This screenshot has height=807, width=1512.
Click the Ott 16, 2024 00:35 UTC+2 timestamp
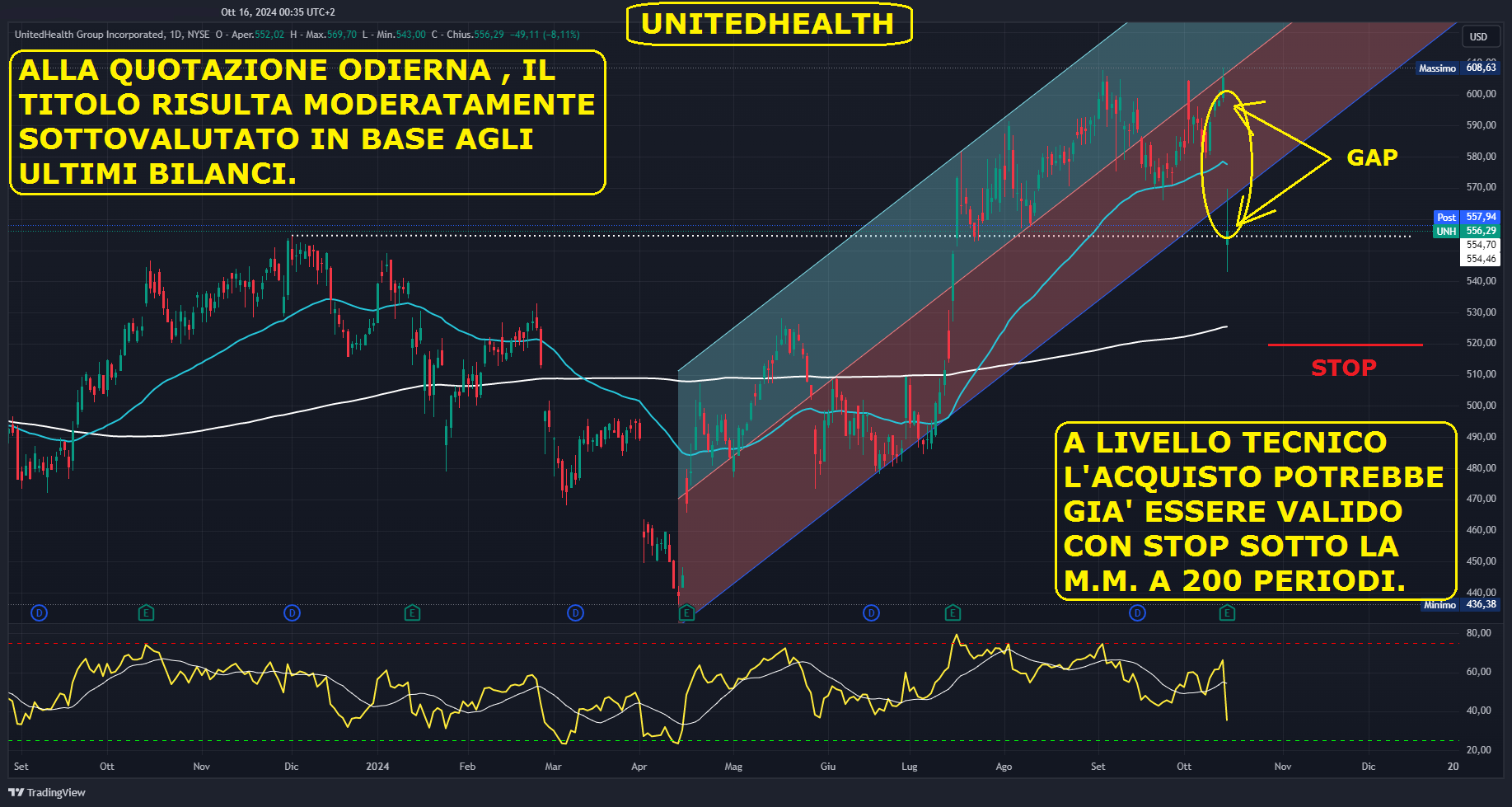[278, 12]
